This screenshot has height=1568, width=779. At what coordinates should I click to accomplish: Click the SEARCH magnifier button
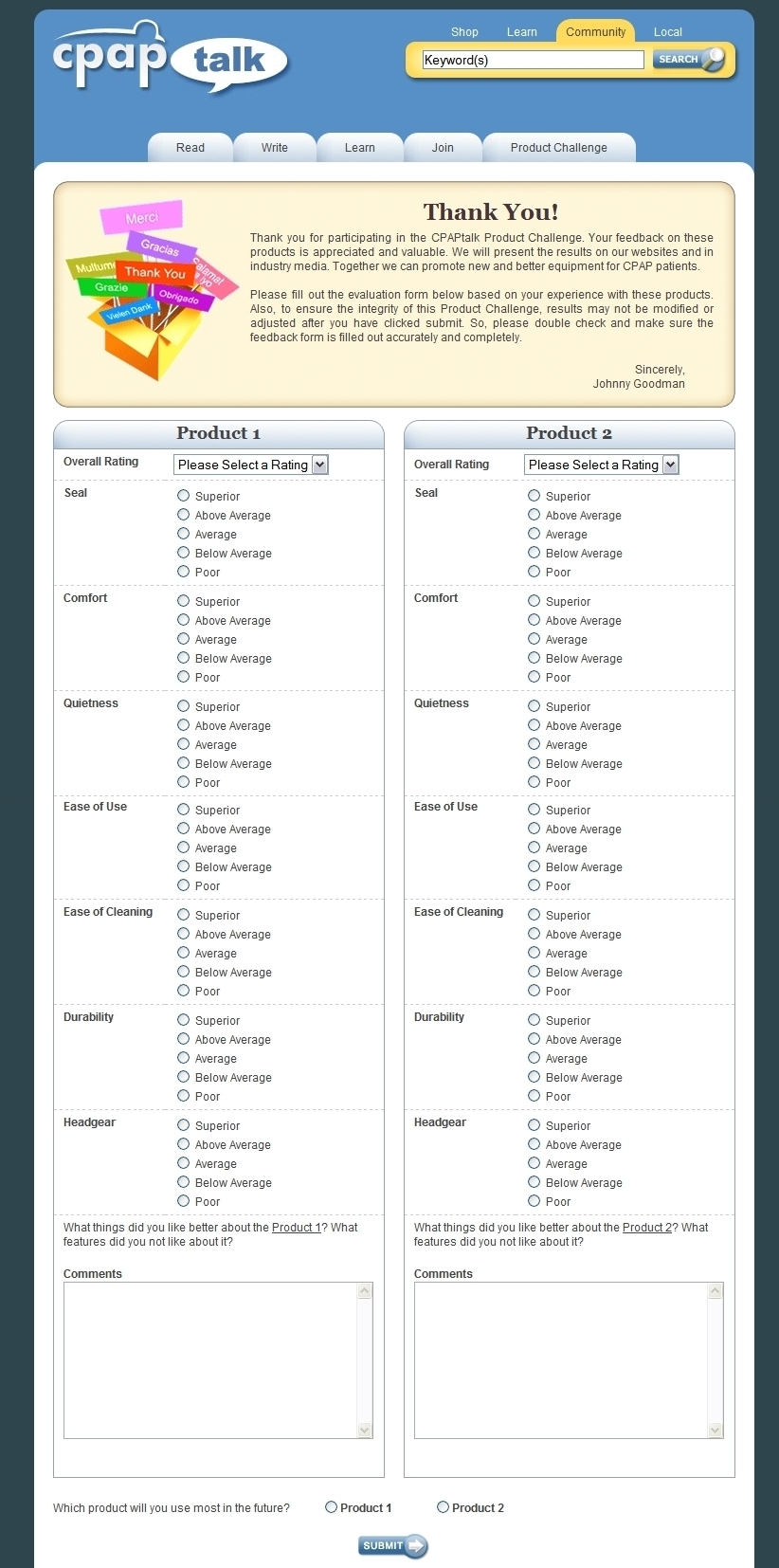coord(689,60)
